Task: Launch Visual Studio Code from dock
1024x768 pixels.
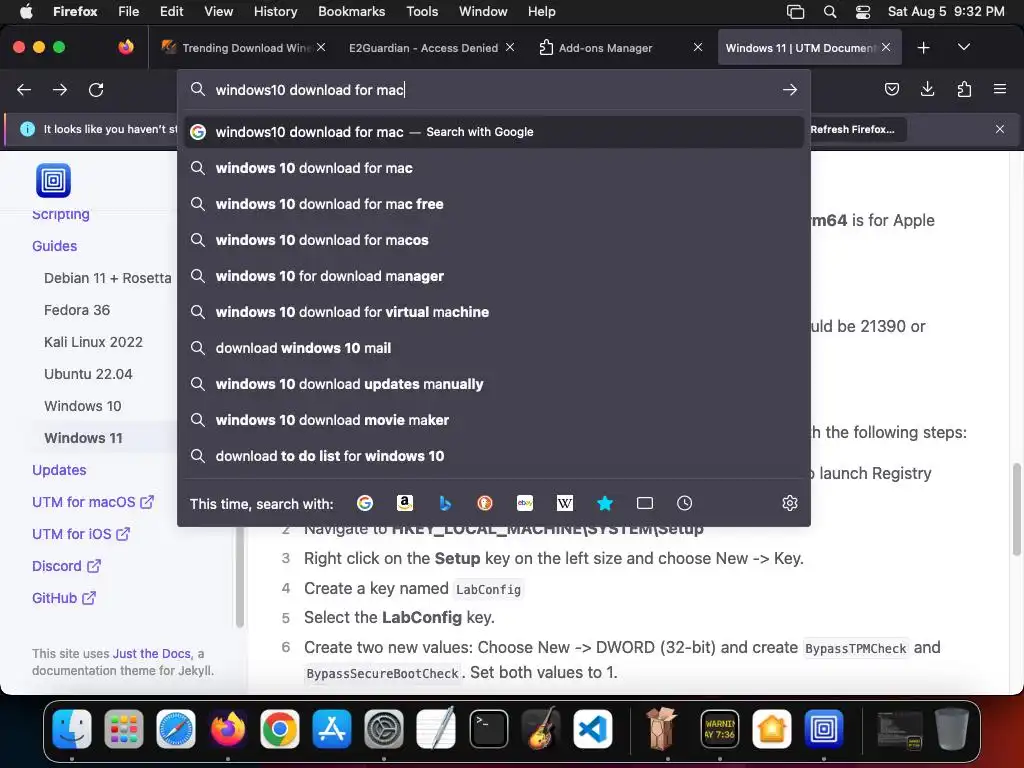Action: pos(593,729)
